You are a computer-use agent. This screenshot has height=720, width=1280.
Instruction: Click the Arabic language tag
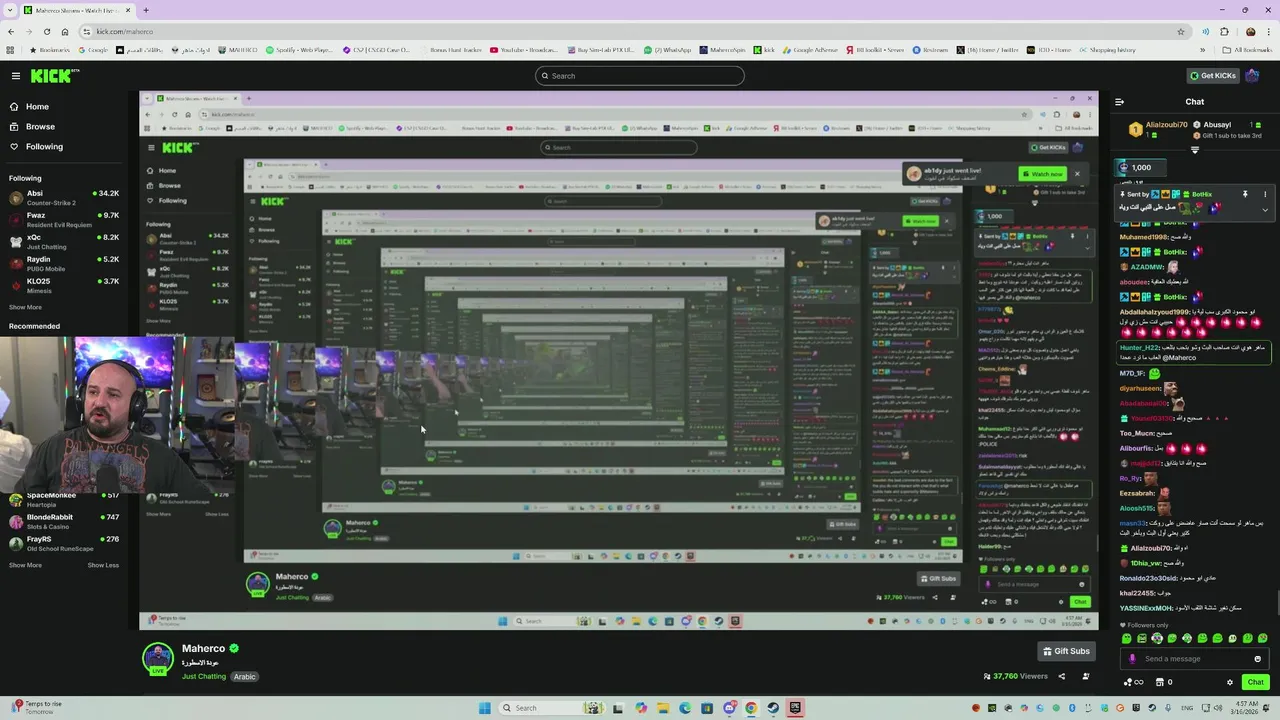[245, 677]
